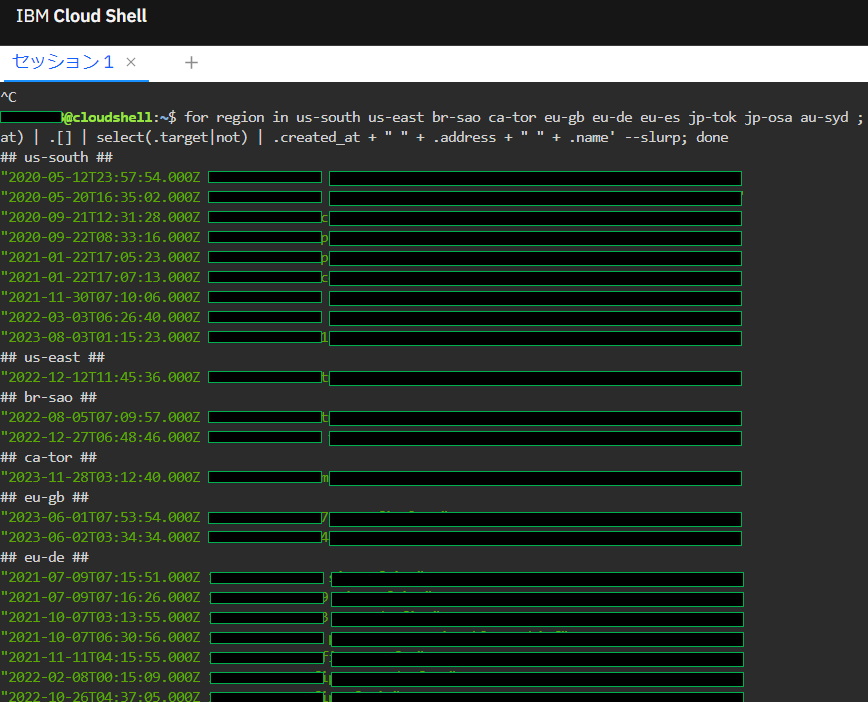Click the IBM Cloud Shell title
The width and height of the screenshot is (868, 702).
[81, 16]
